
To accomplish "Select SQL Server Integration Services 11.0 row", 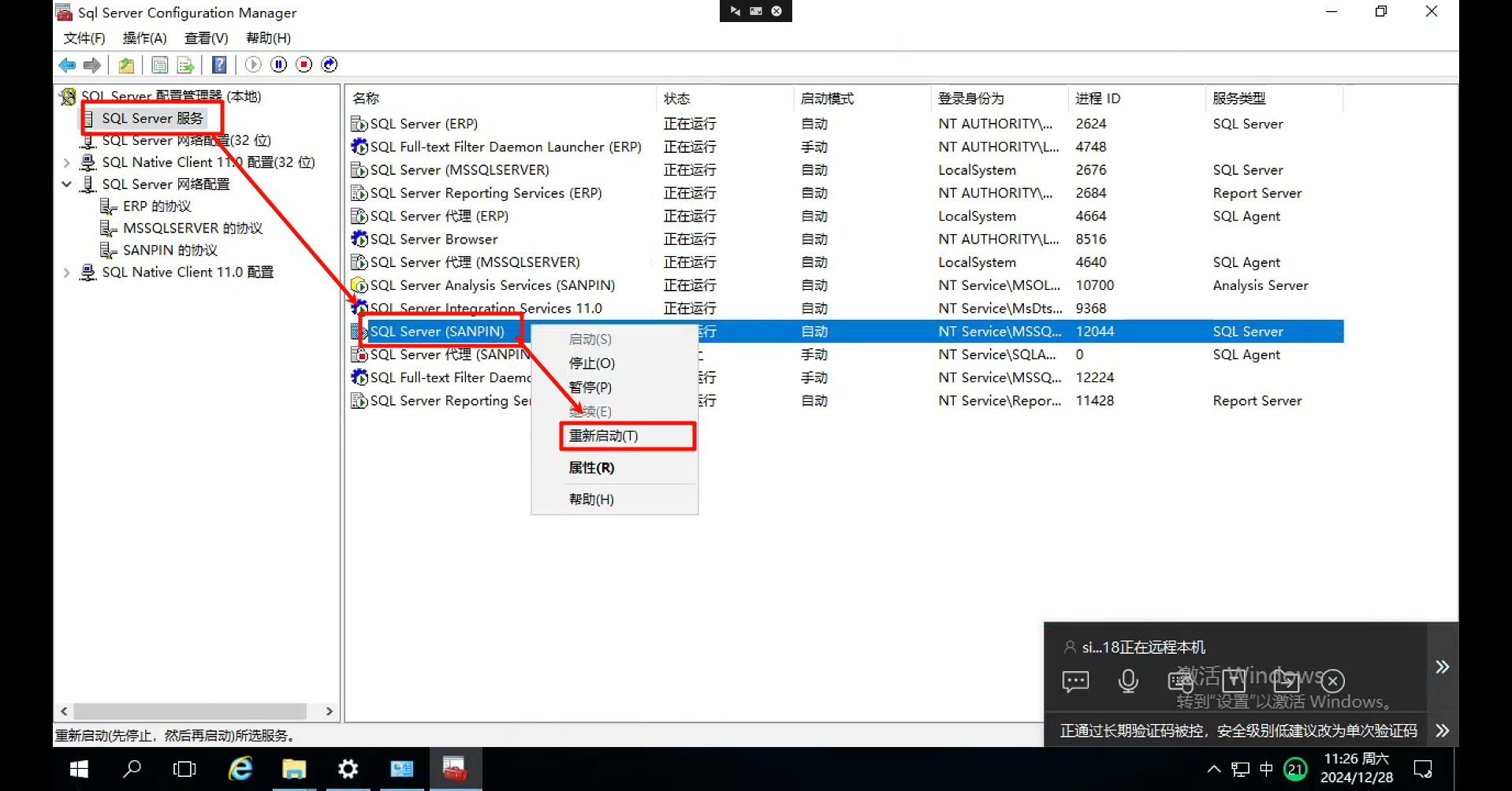I will pyautogui.click(x=846, y=308).
